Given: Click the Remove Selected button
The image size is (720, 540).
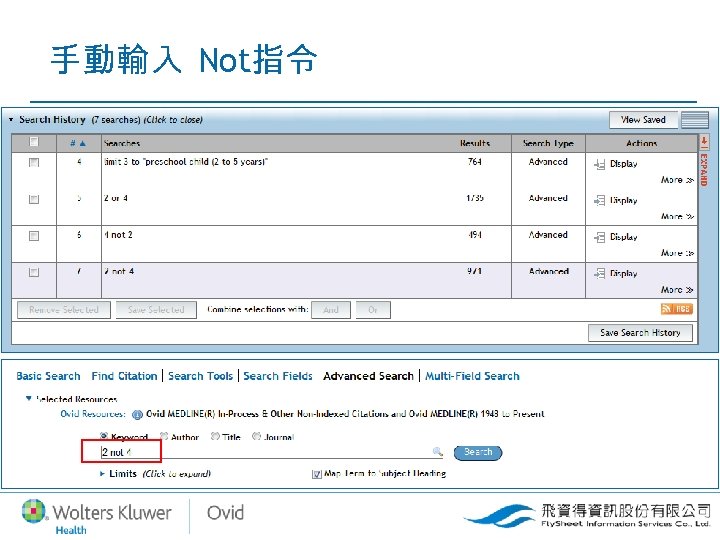Looking at the screenshot, I should coord(64,310).
